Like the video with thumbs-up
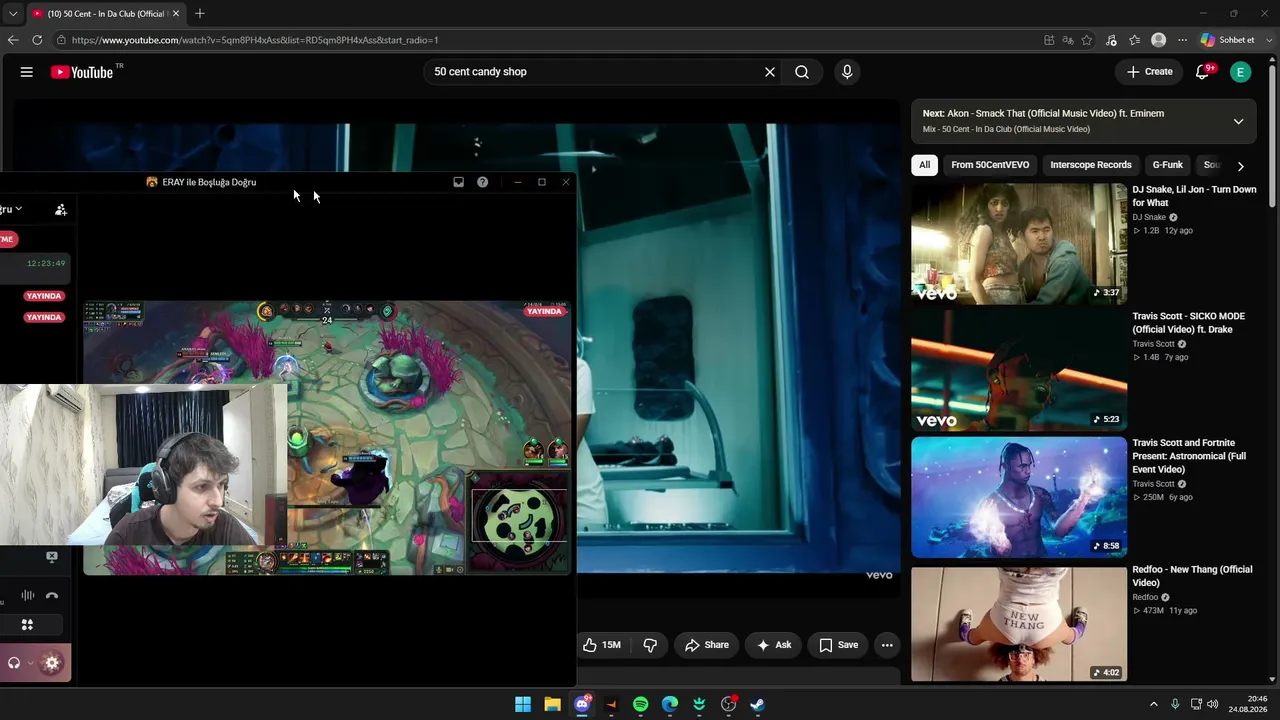1280x720 pixels. pyautogui.click(x=602, y=645)
